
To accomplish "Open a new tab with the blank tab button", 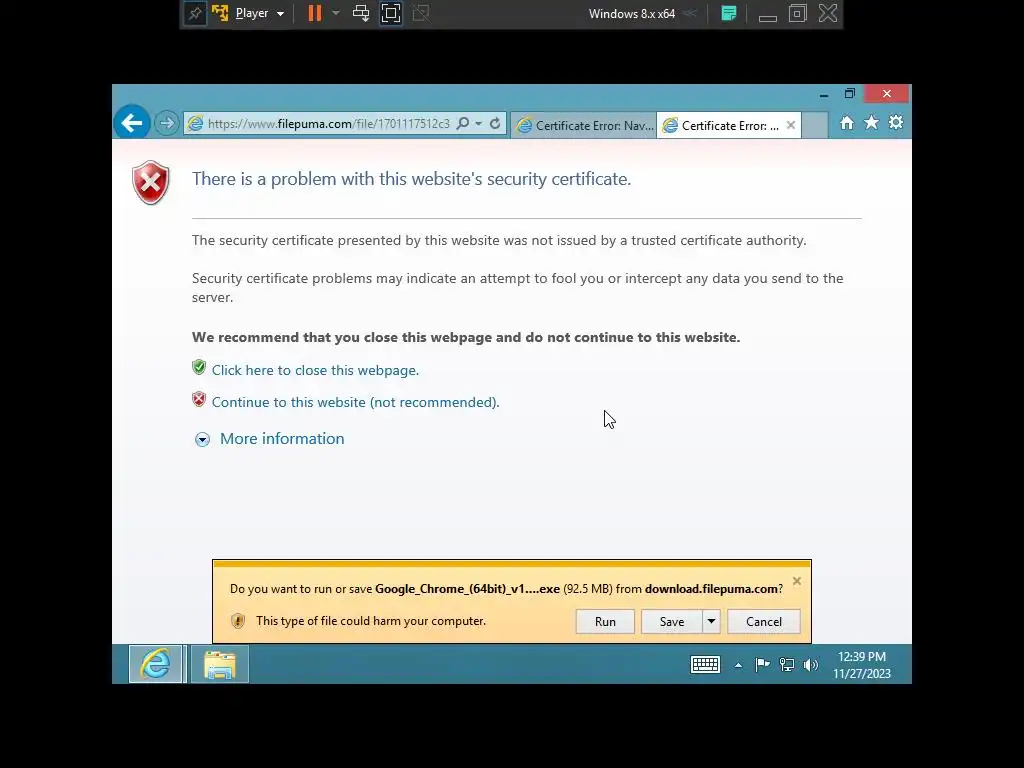I will click(814, 125).
